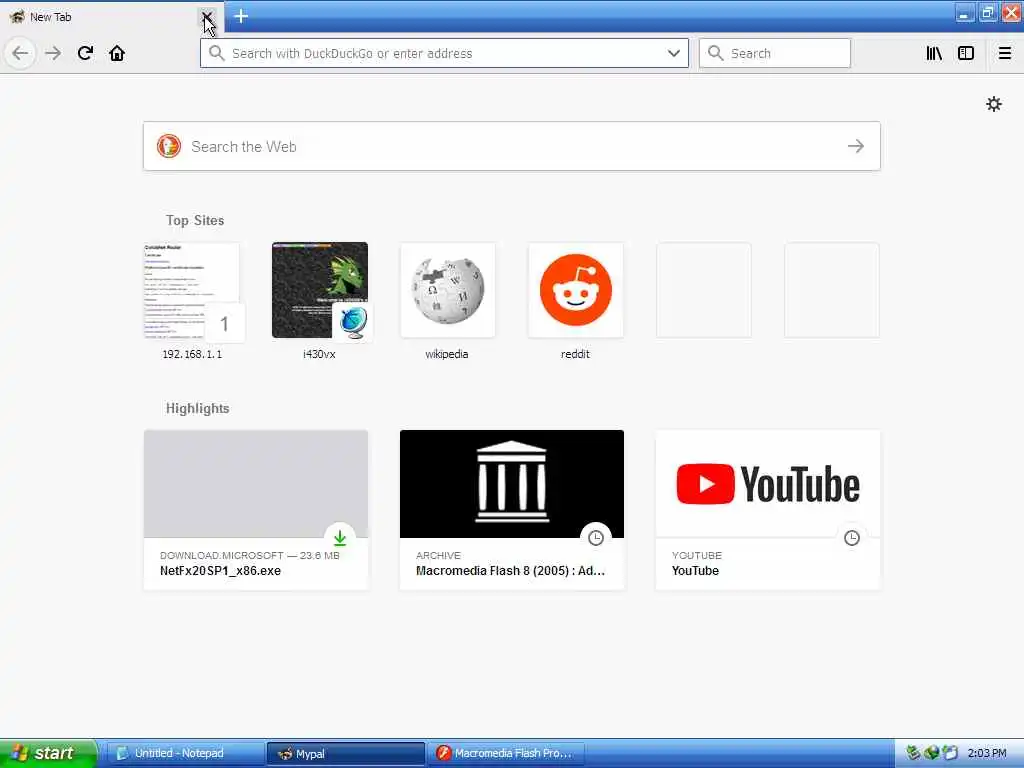Go forward with the forward arrow button
1024x768 pixels.
(54, 53)
